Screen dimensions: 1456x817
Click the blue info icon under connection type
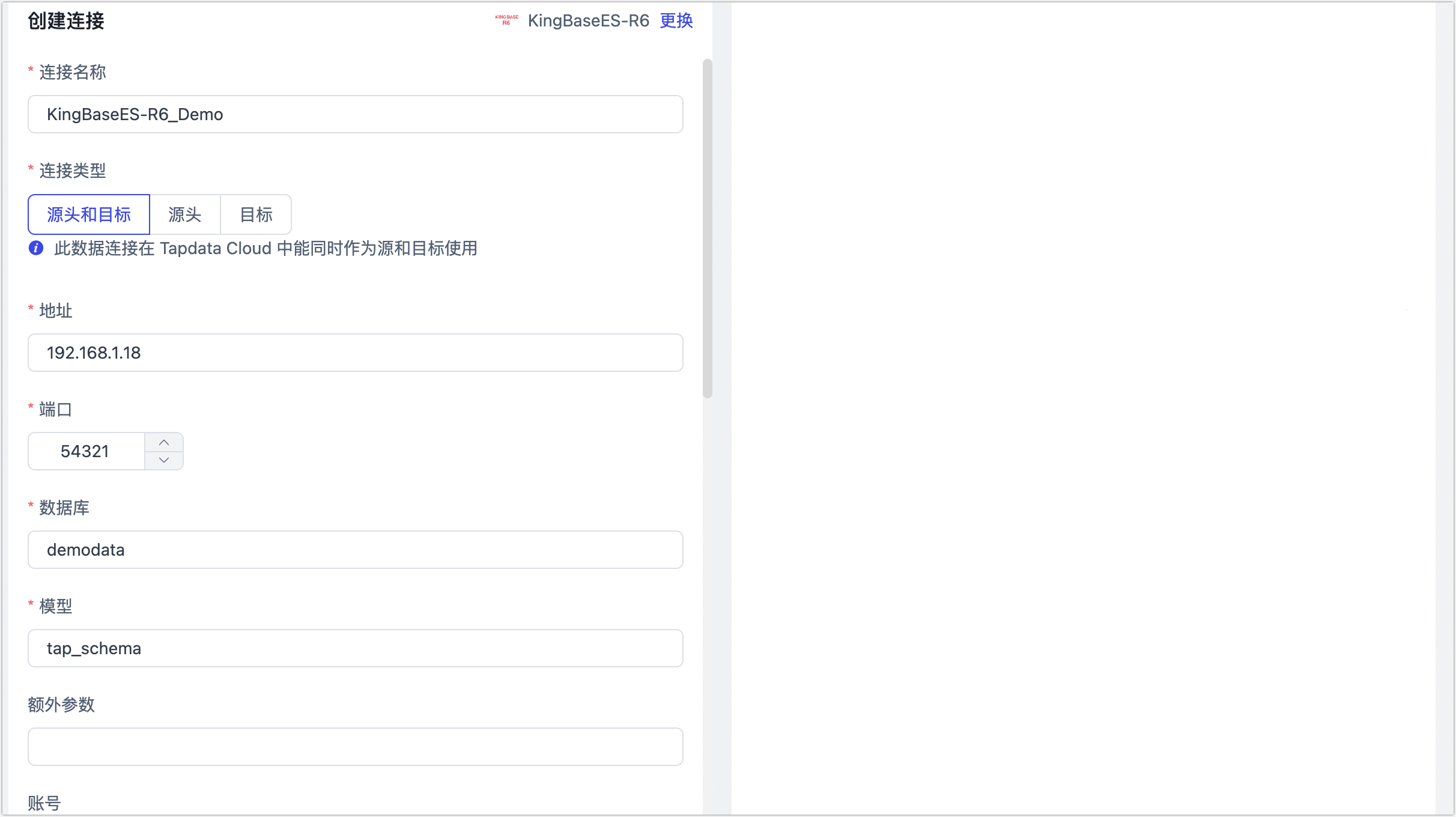coord(36,248)
